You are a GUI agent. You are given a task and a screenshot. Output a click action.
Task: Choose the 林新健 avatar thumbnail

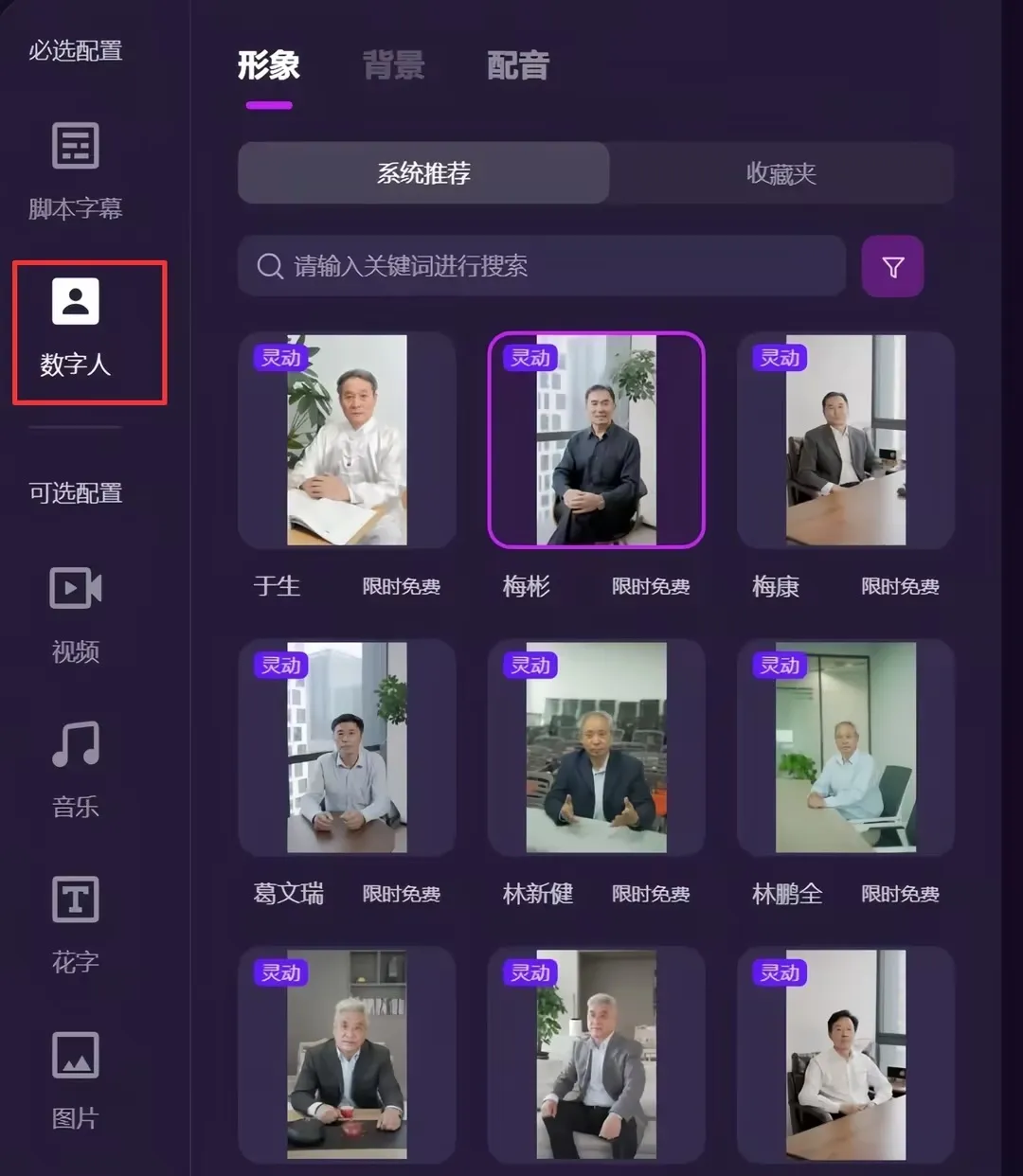click(597, 748)
